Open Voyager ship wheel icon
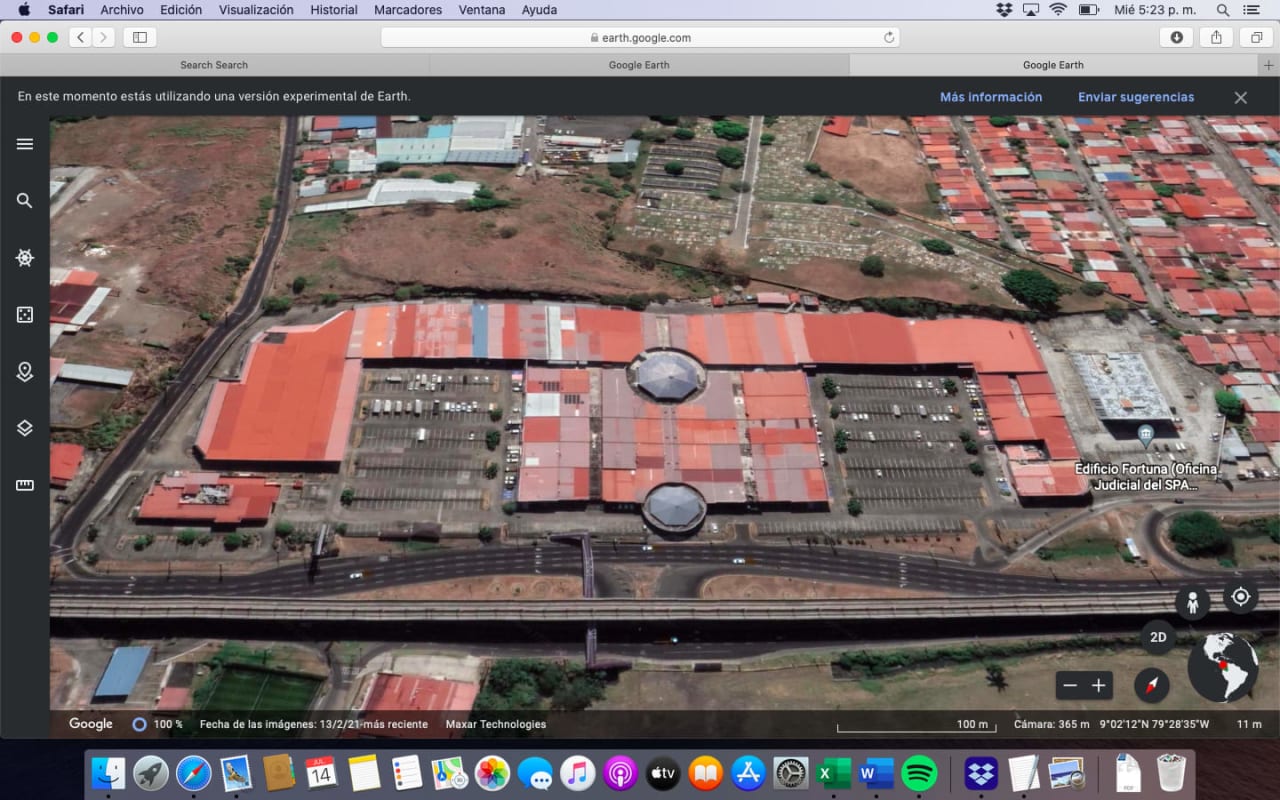Image resolution: width=1280 pixels, height=800 pixels. coord(25,258)
